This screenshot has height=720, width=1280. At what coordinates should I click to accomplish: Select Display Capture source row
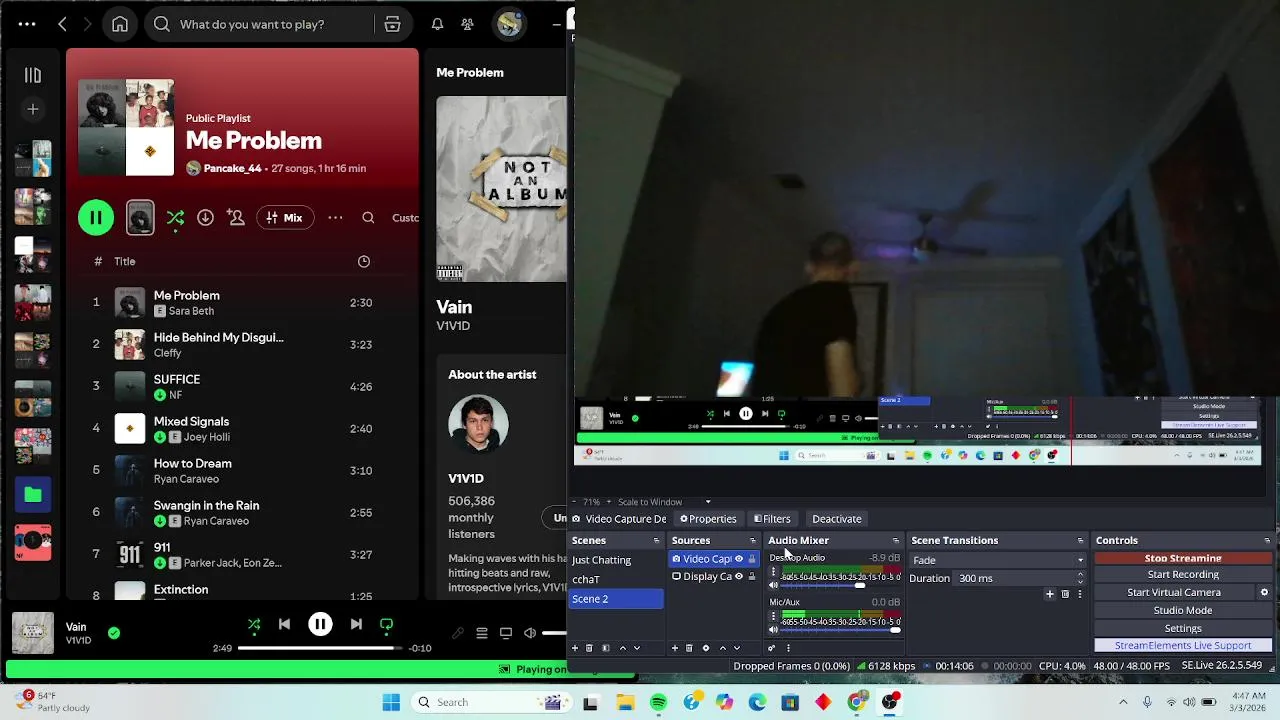(x=714, y=576)
